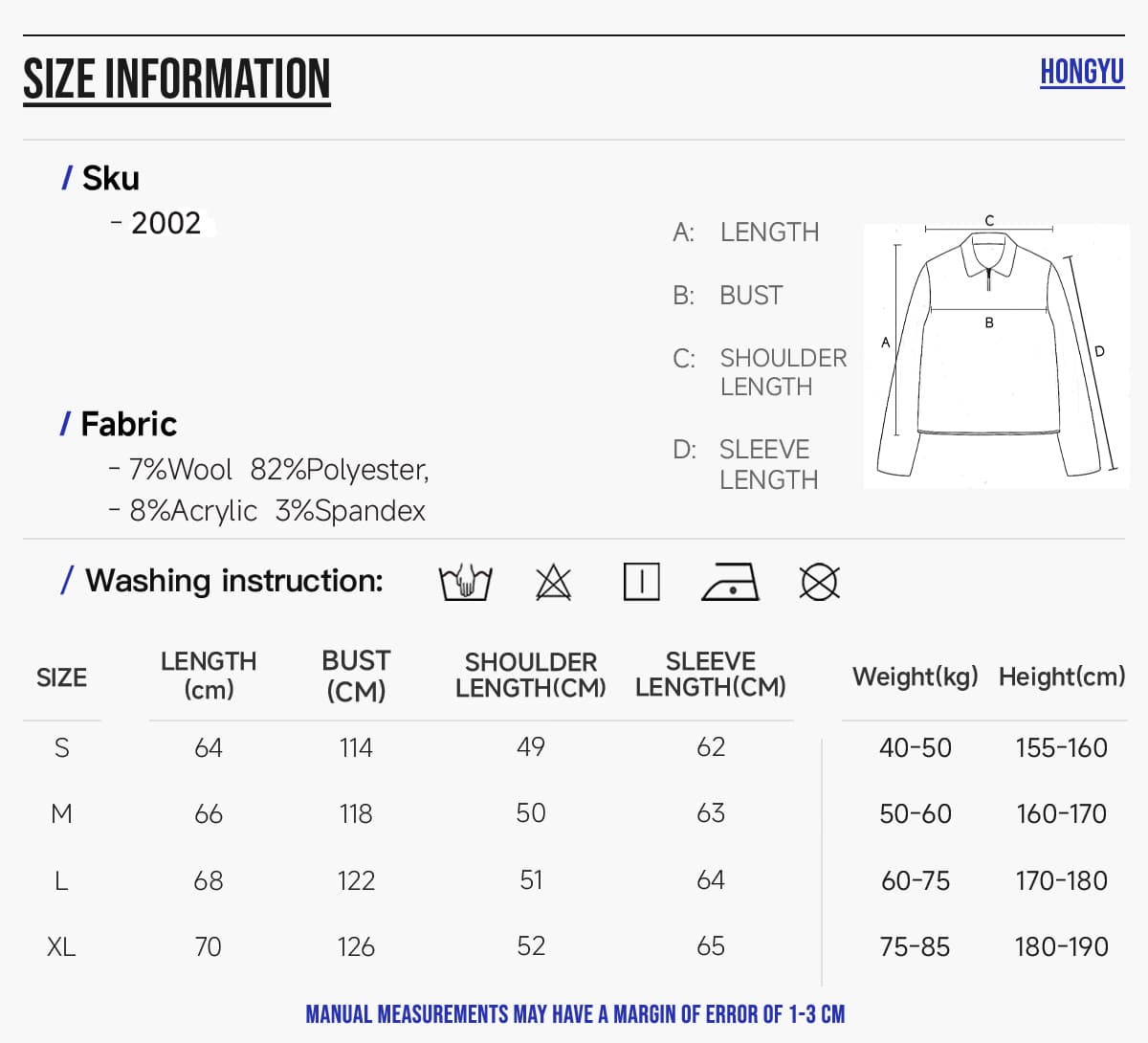1148x1043 pixels.
Task: Click the line dry square icon
Action: 641,582
